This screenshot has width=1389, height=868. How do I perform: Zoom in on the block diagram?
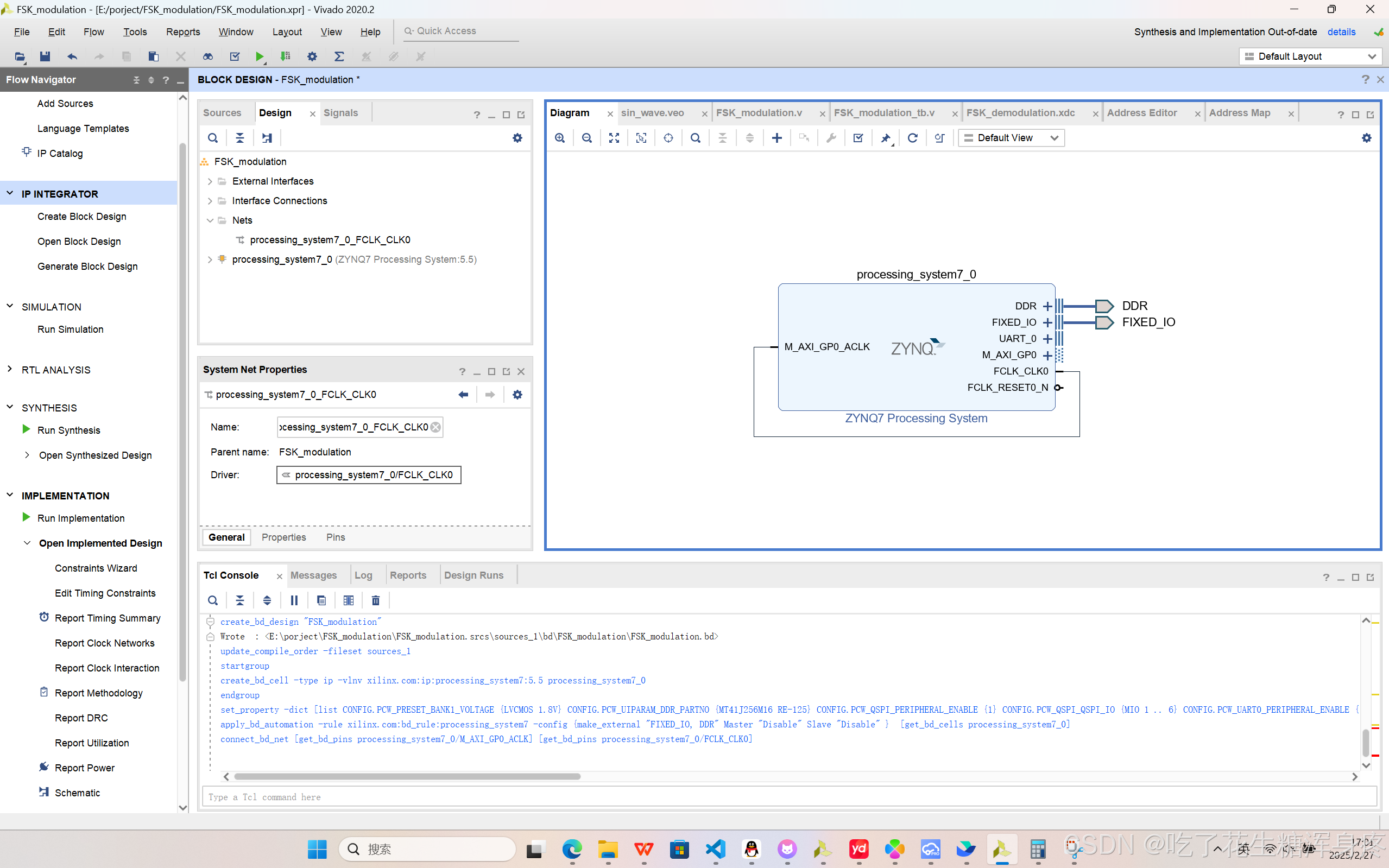[x=560, y=138]
